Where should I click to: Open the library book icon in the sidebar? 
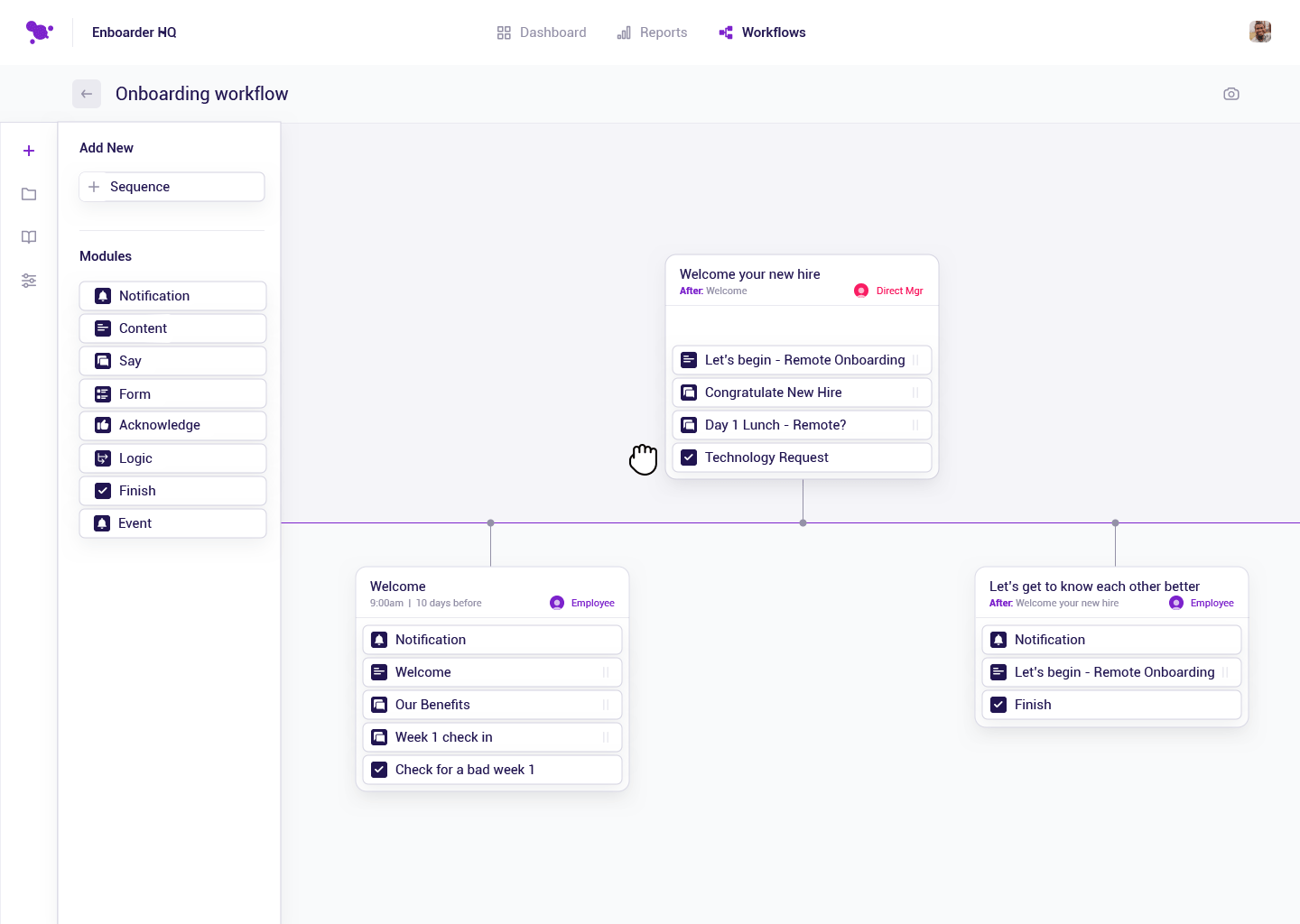[28, 237]
